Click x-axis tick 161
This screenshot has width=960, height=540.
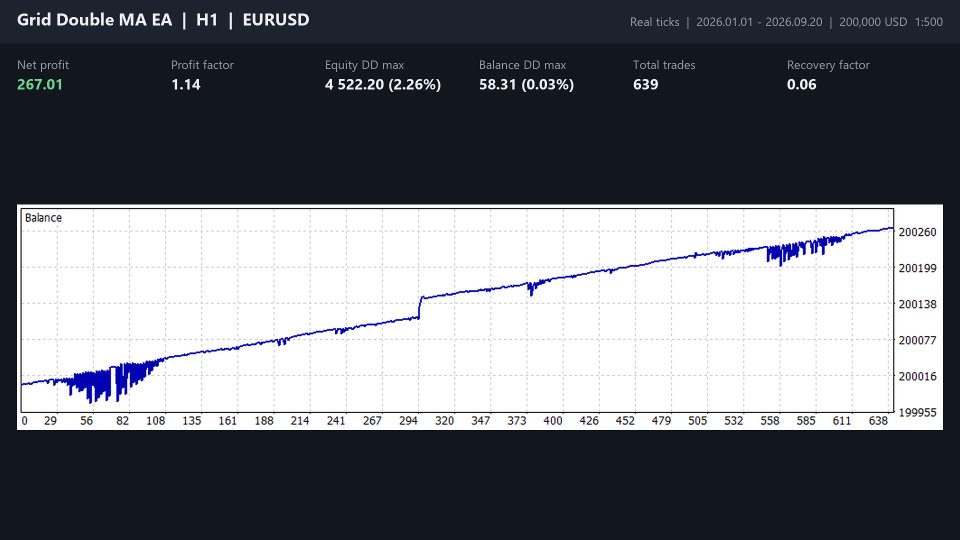(x=228, y=421)
